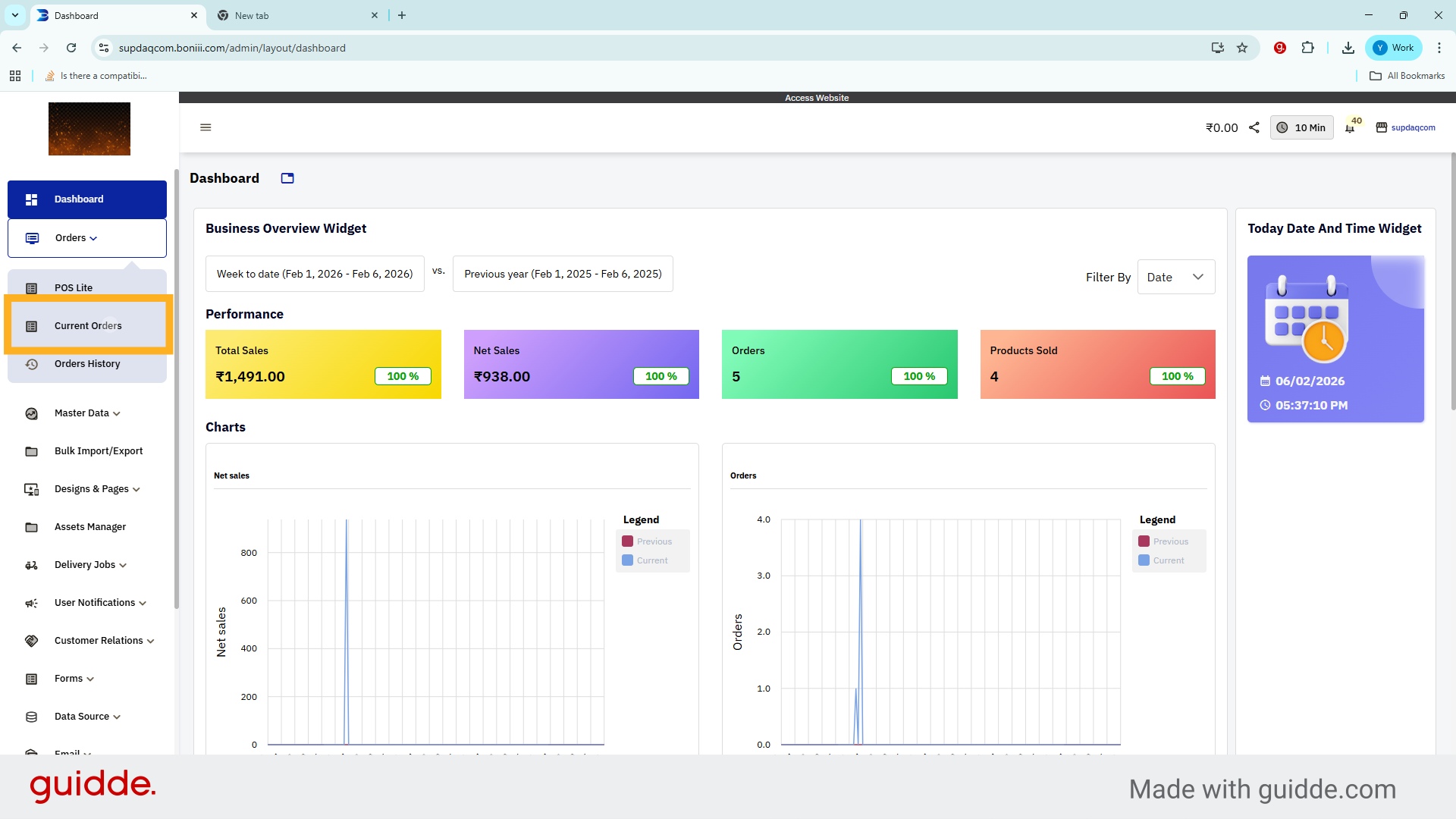Viewport: 1456px width, 819px height.
Task: Toggle Previous series in Net sales legend
Action: pyautogui.click(x=647, y=541)
